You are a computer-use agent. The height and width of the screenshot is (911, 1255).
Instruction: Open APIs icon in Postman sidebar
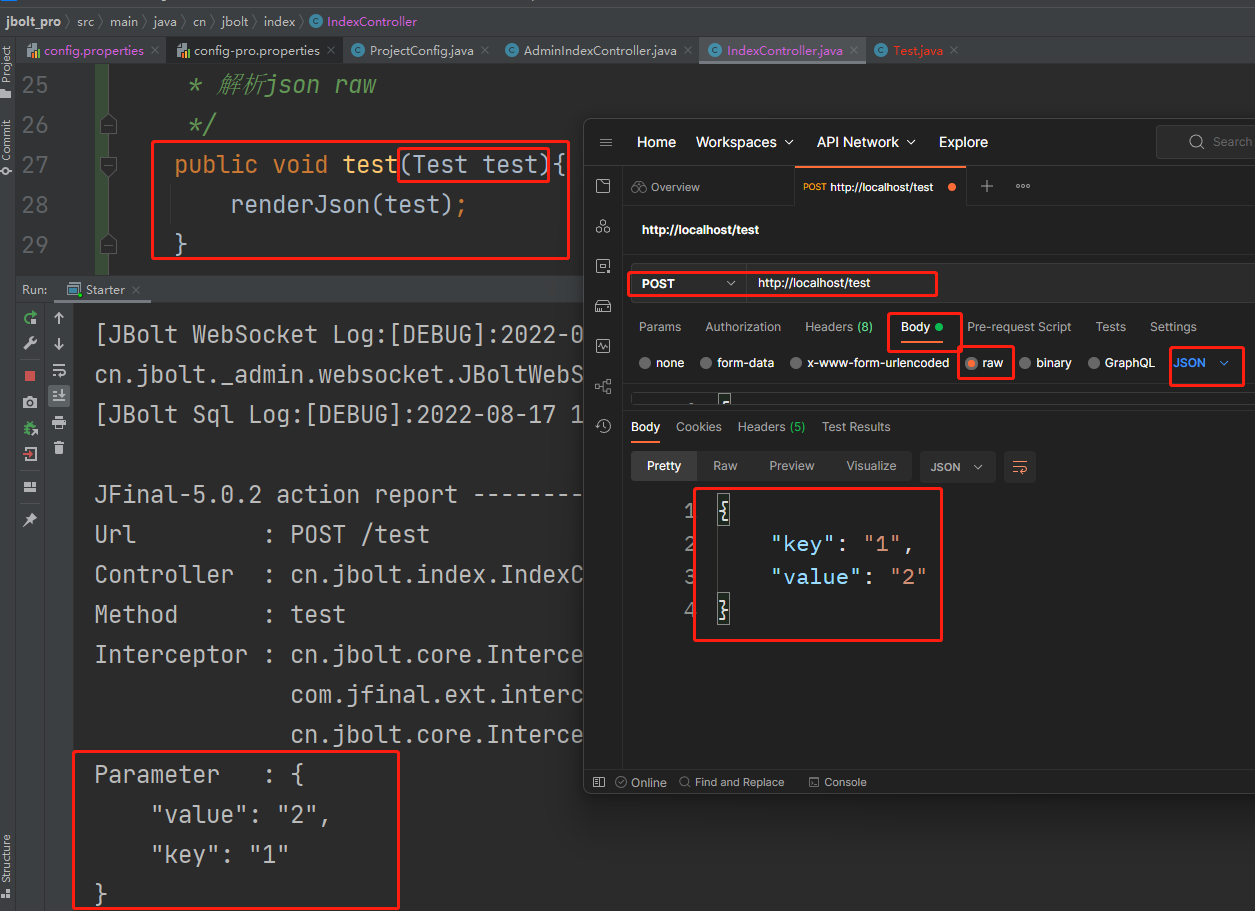(603, 227)
